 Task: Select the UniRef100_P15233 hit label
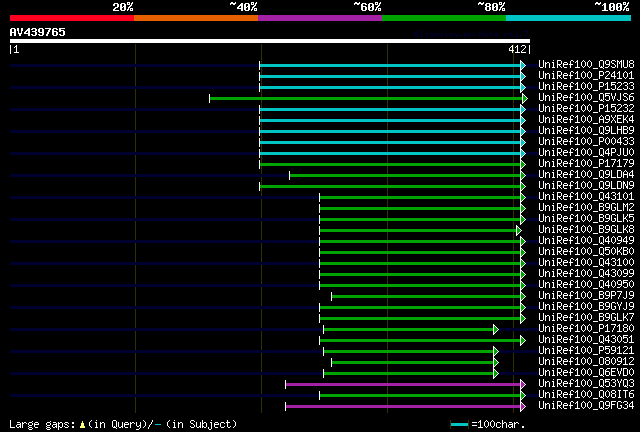click(x=586, y=87)
